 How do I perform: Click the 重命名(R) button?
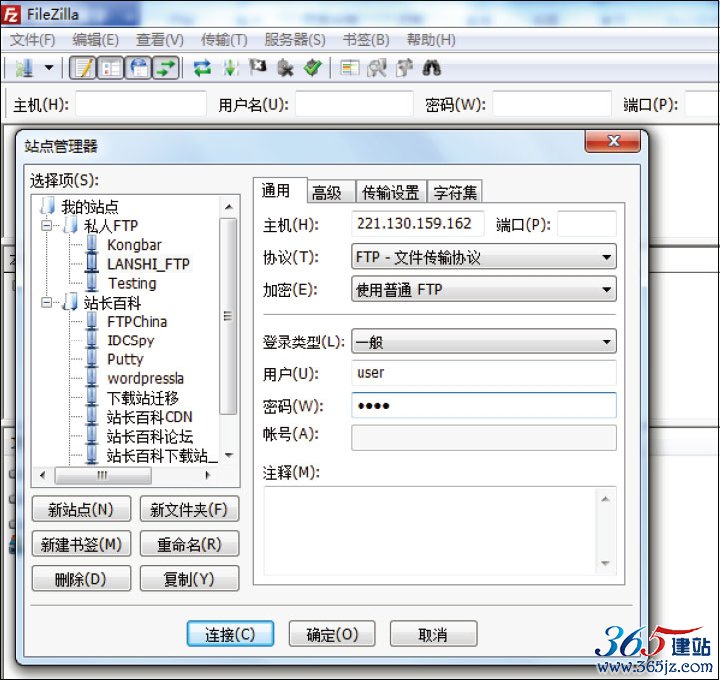point(189,544)
